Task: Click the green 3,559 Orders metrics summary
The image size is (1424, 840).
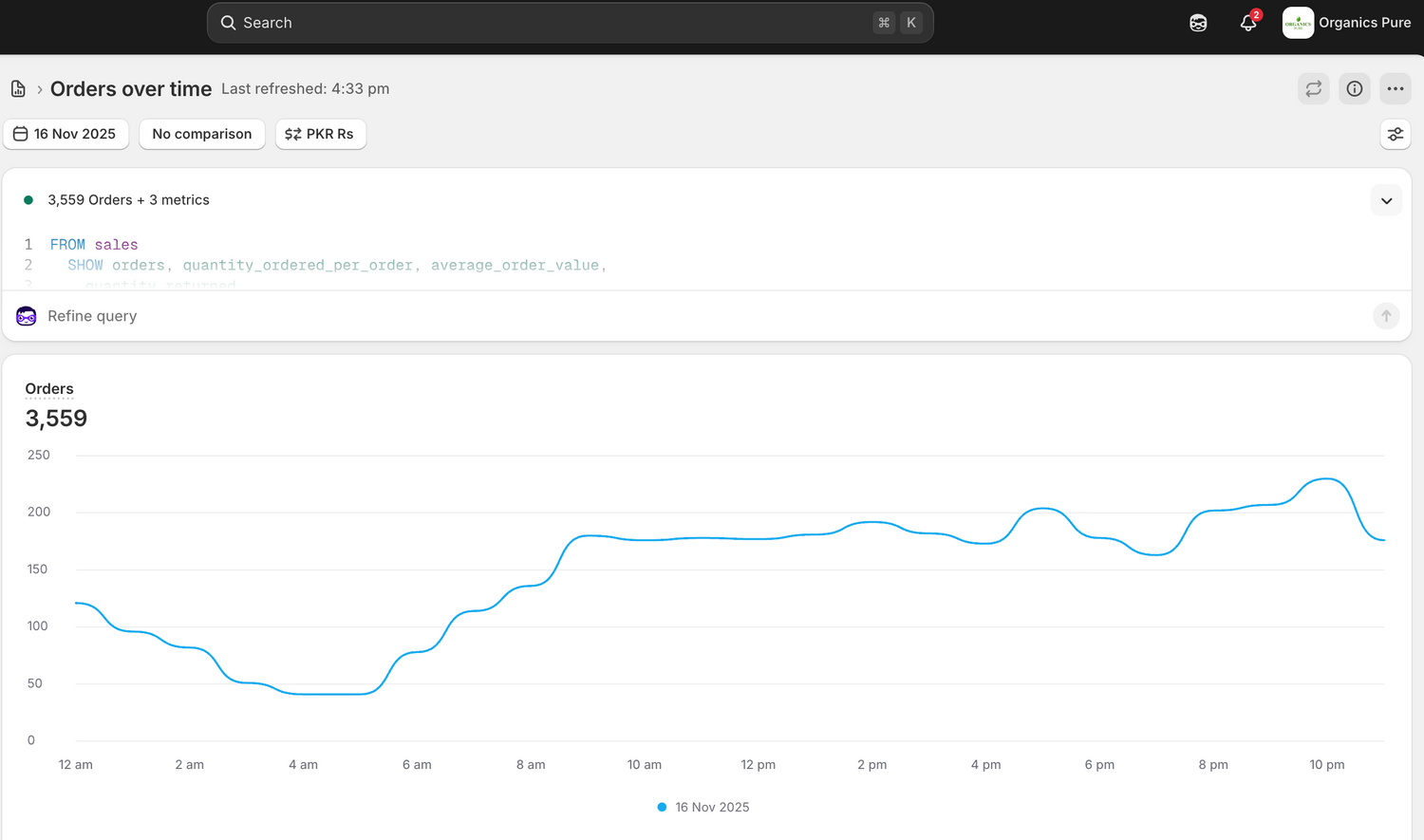Action: pos(128,200)
